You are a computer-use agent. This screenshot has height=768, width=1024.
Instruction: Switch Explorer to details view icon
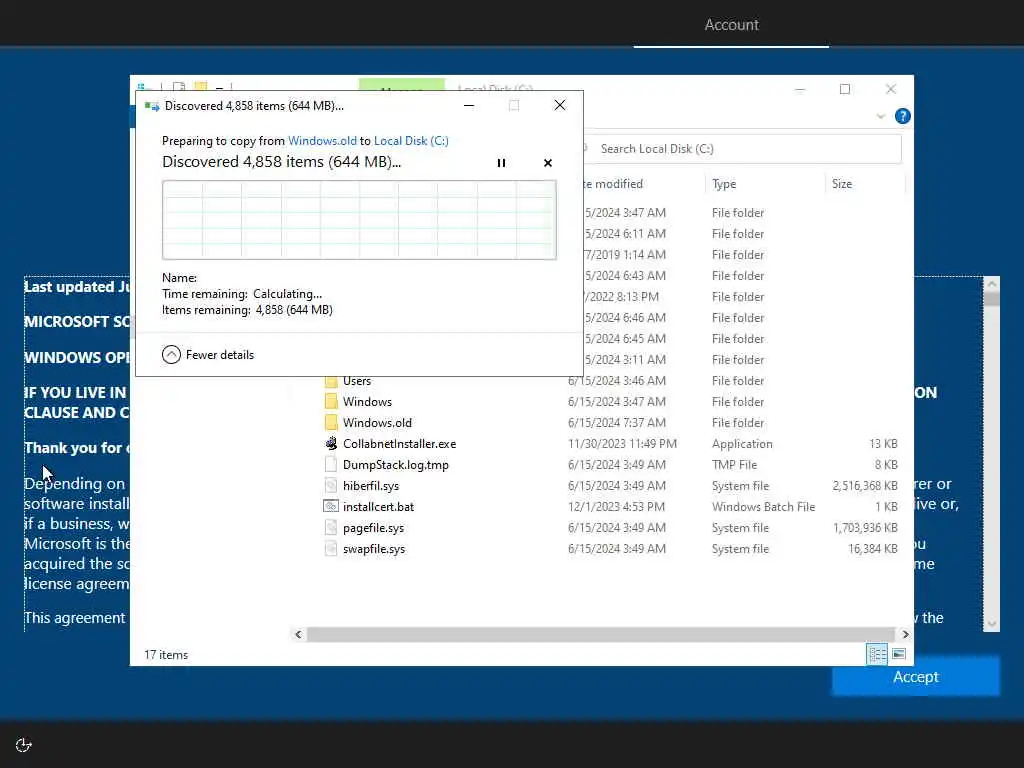877,654
